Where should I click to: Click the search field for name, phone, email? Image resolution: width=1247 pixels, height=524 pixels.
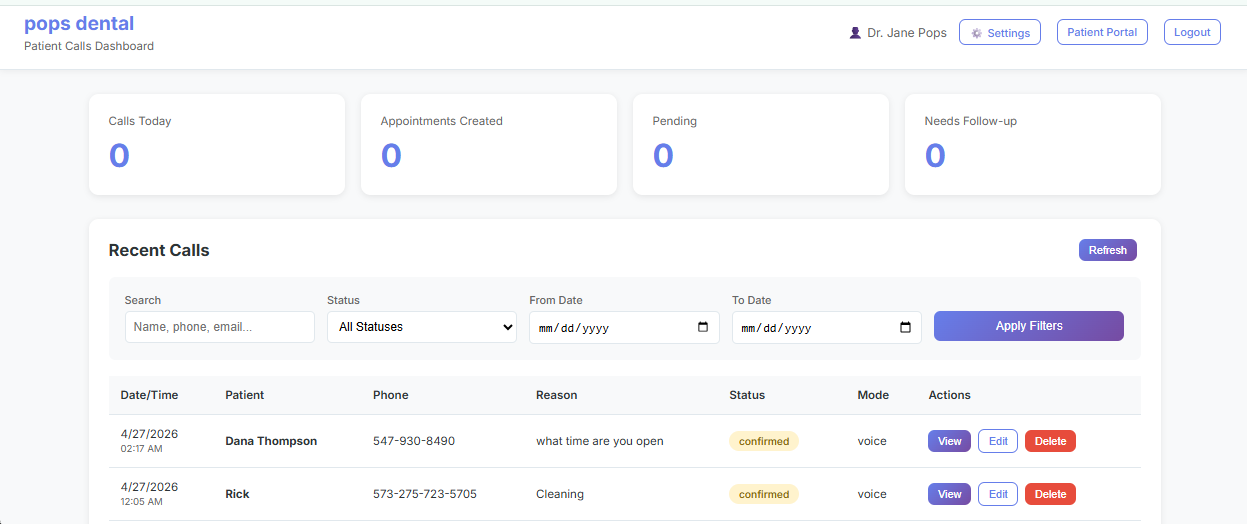click(x=219, y=327)
